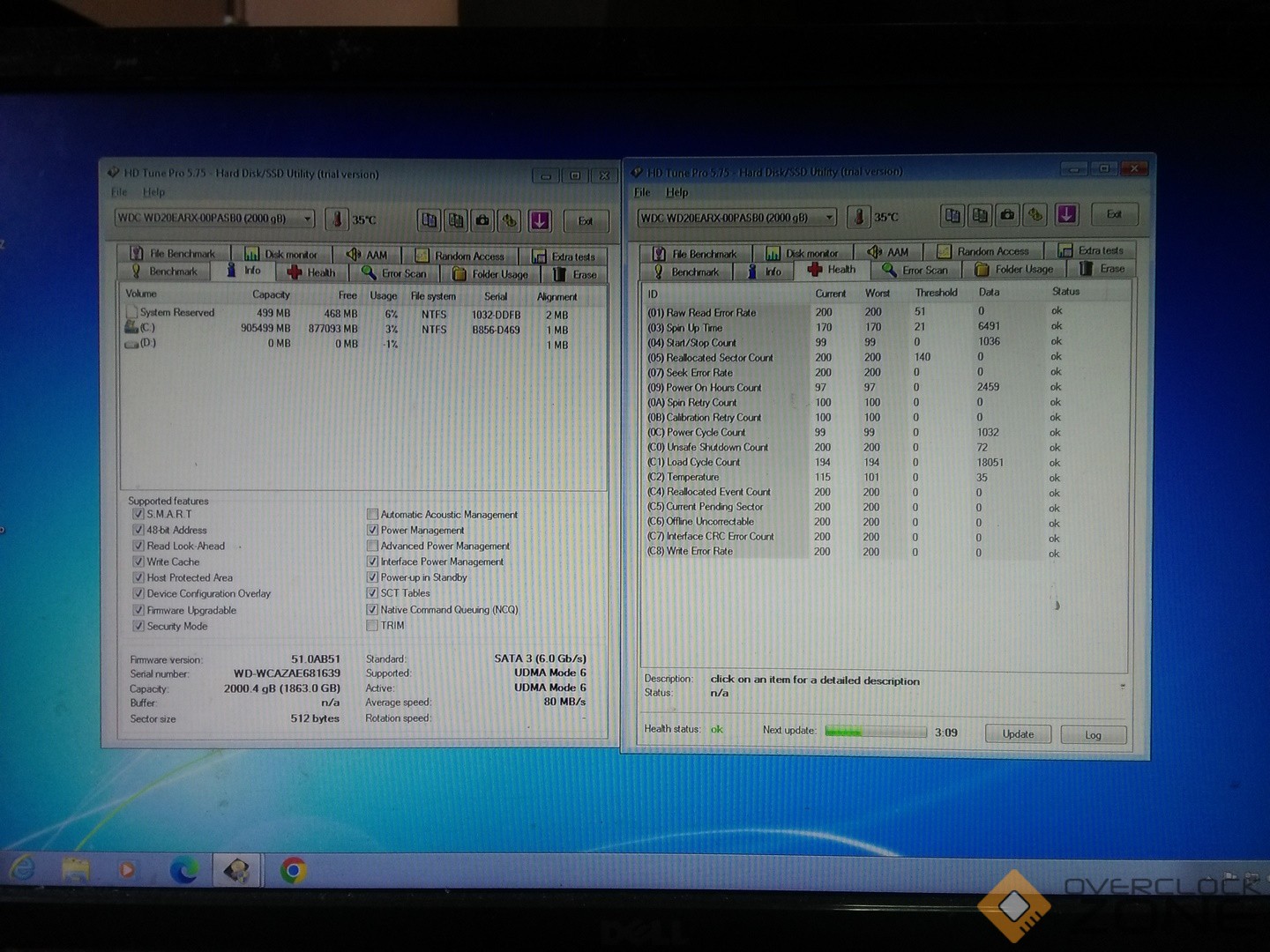Toggle TRIM checkbox
1270x952 pixels.
tap(372, 625)
